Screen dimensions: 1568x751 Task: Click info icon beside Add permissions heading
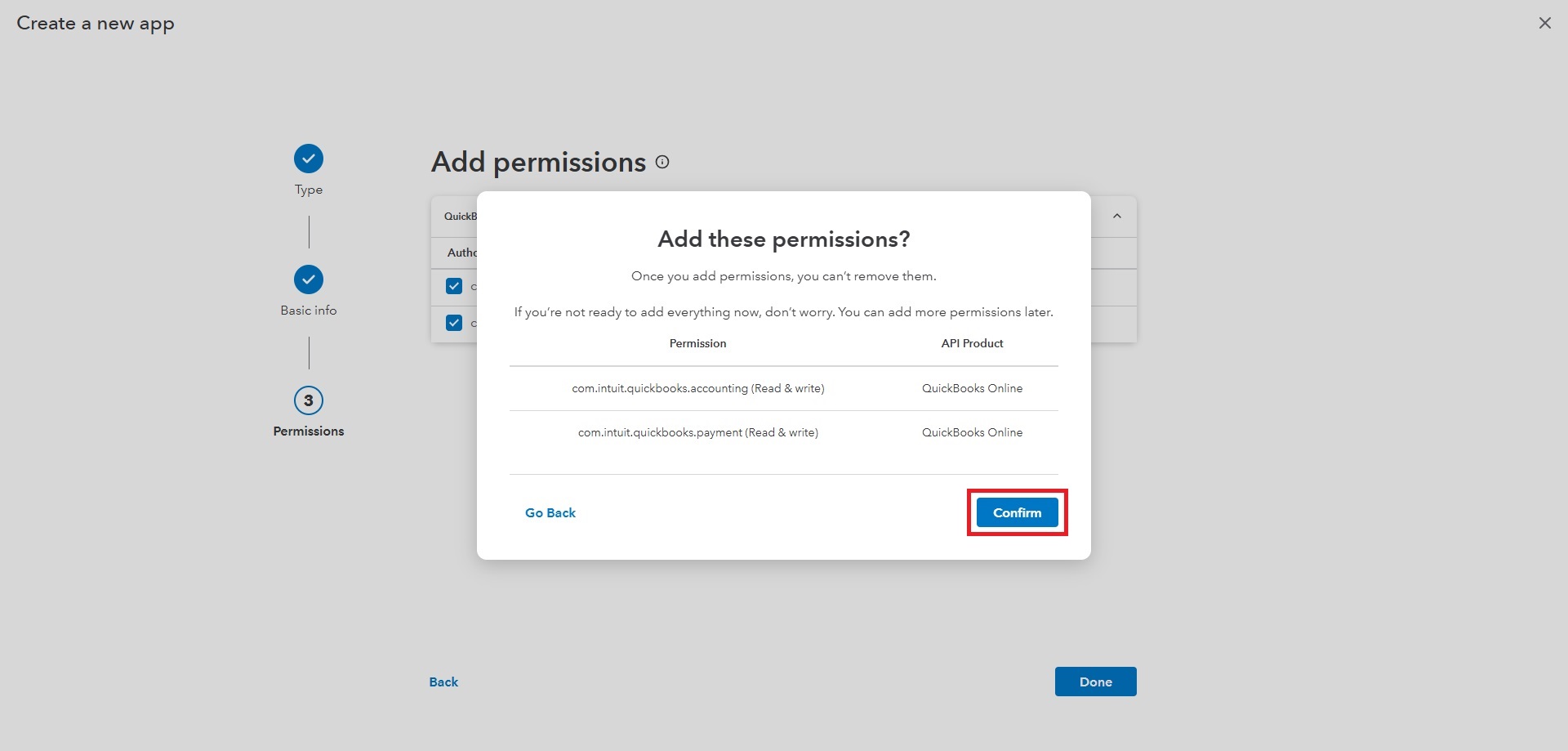[x=662, y=162]
